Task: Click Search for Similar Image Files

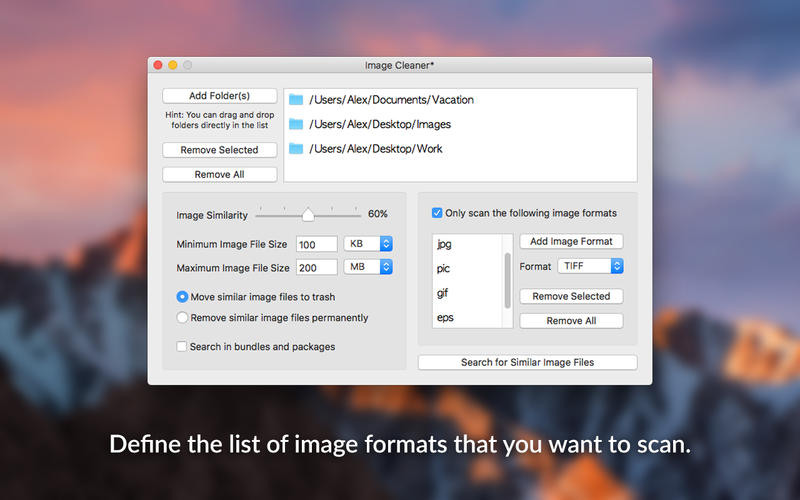Action: [x=528, y=363]
